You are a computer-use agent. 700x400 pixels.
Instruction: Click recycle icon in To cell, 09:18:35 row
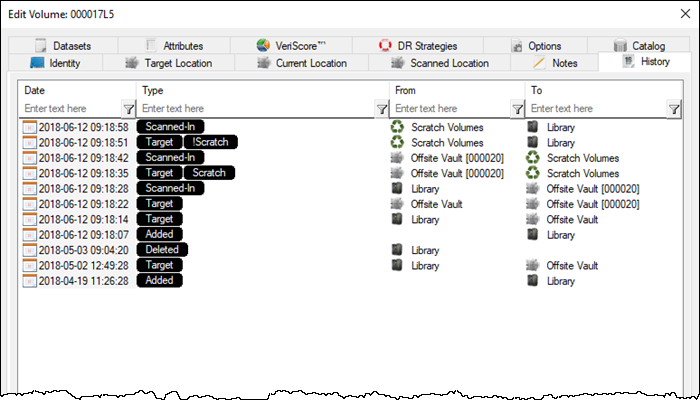click(x=533, y=173)
